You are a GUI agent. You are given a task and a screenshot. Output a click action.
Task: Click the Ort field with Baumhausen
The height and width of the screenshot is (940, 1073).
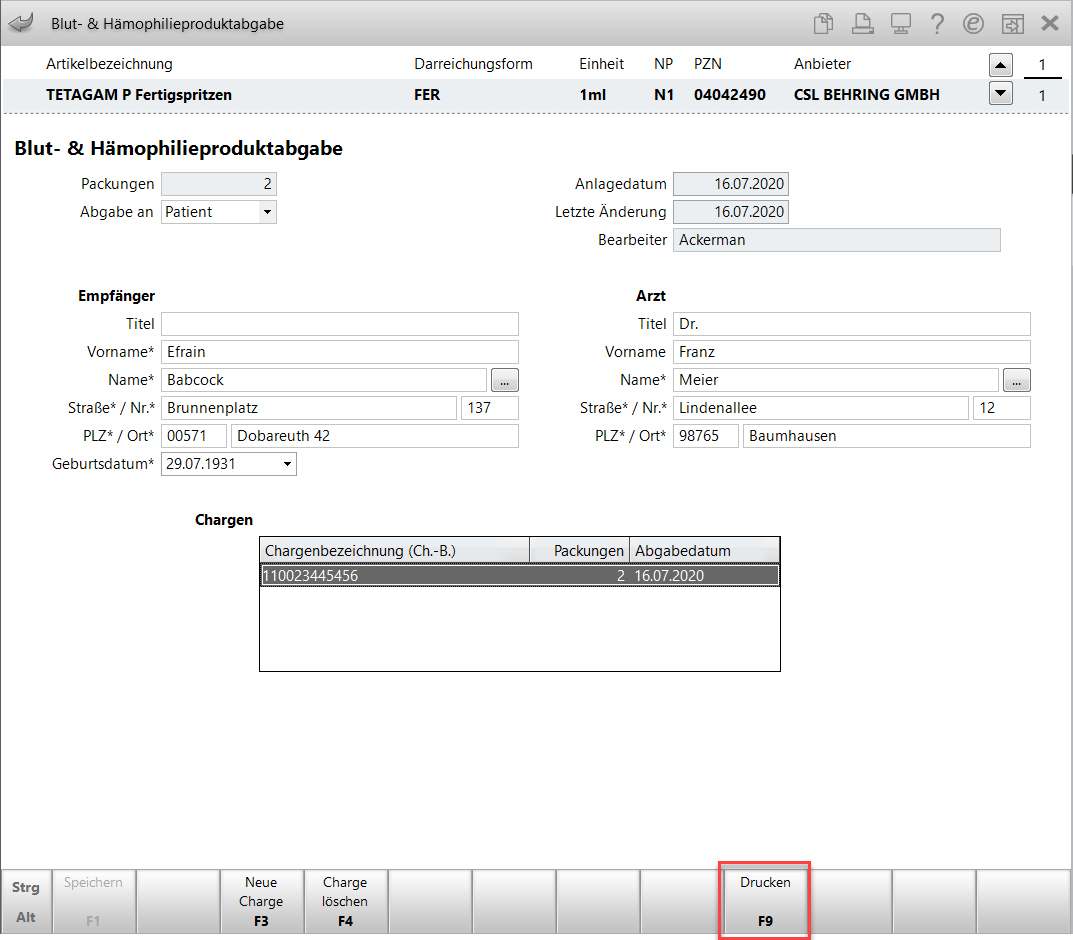coord(887,436)
